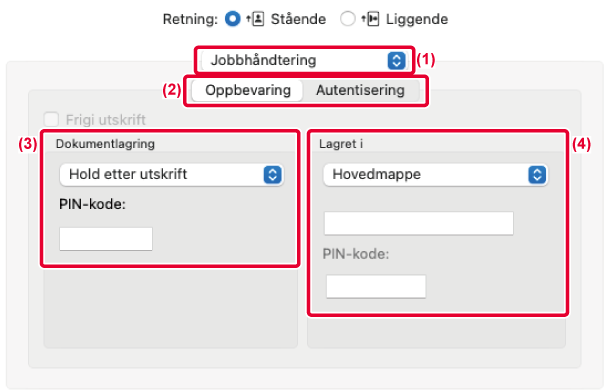Click the Dokumentlagring group heading
Viewport: 606px width, 392px height.
click(x=105, y=144)
